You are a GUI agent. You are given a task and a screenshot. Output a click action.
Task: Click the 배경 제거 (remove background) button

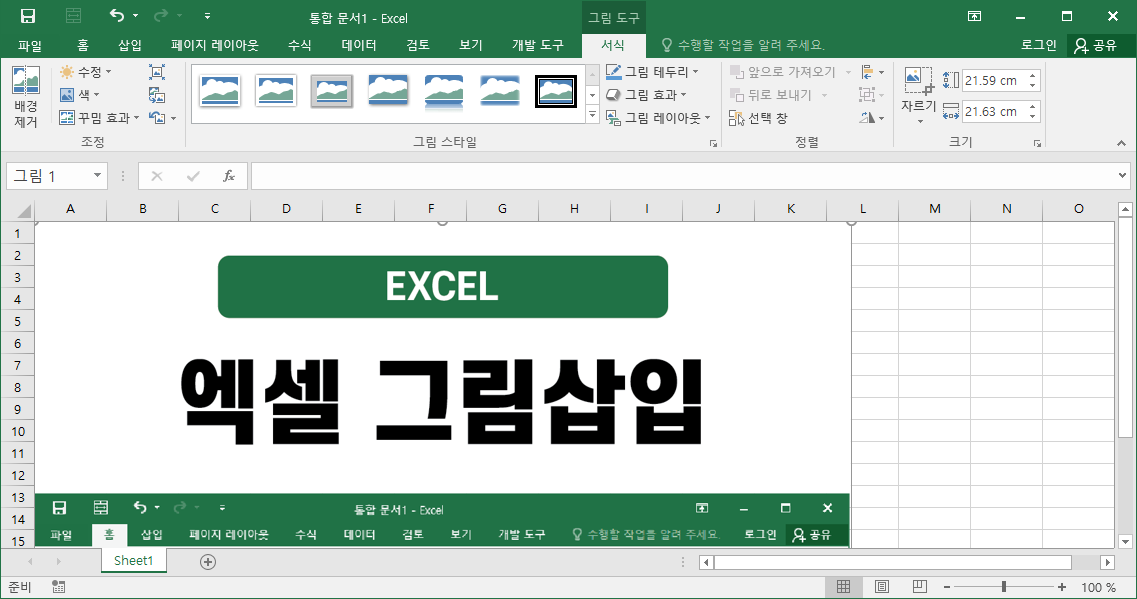(25, 97)
